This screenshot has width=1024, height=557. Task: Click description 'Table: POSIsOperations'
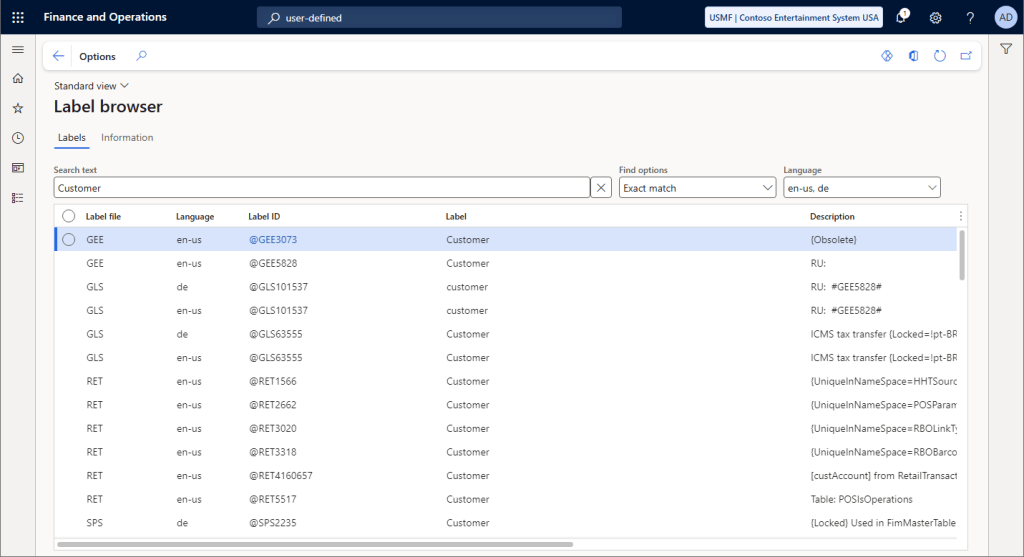click(x=861, y=499)
